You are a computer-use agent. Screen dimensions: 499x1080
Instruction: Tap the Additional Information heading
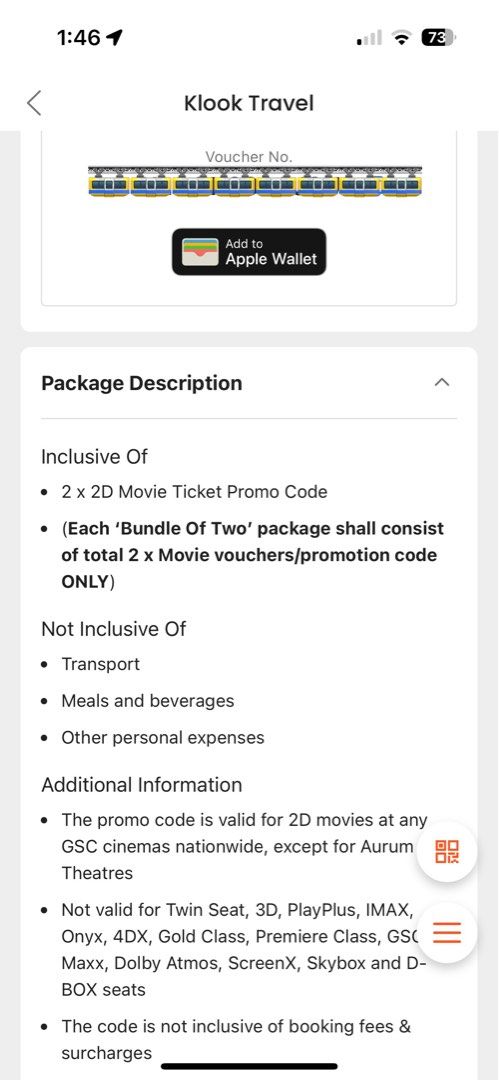(x=142, y=785)
